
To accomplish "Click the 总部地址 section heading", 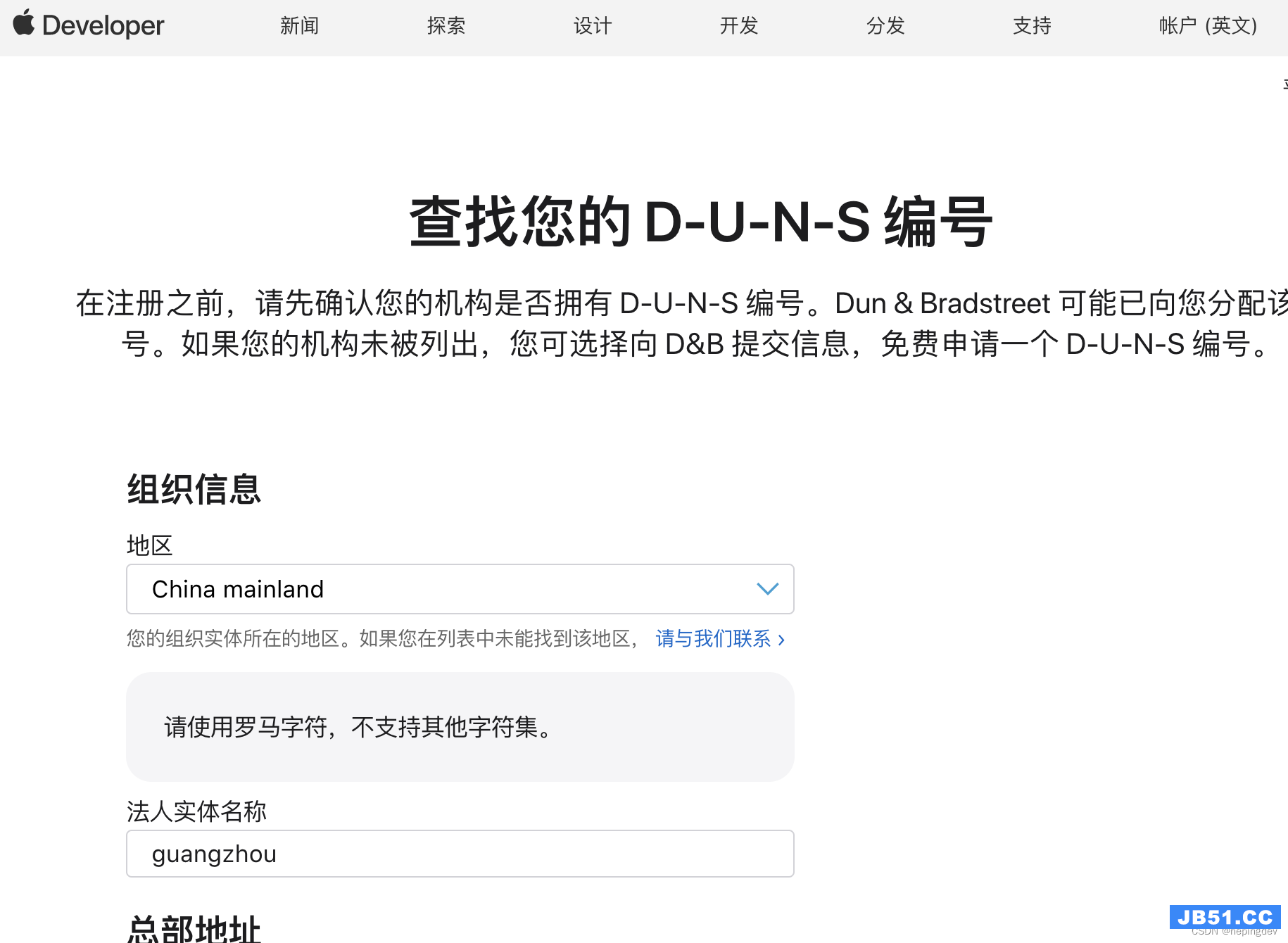I will 194,929.
